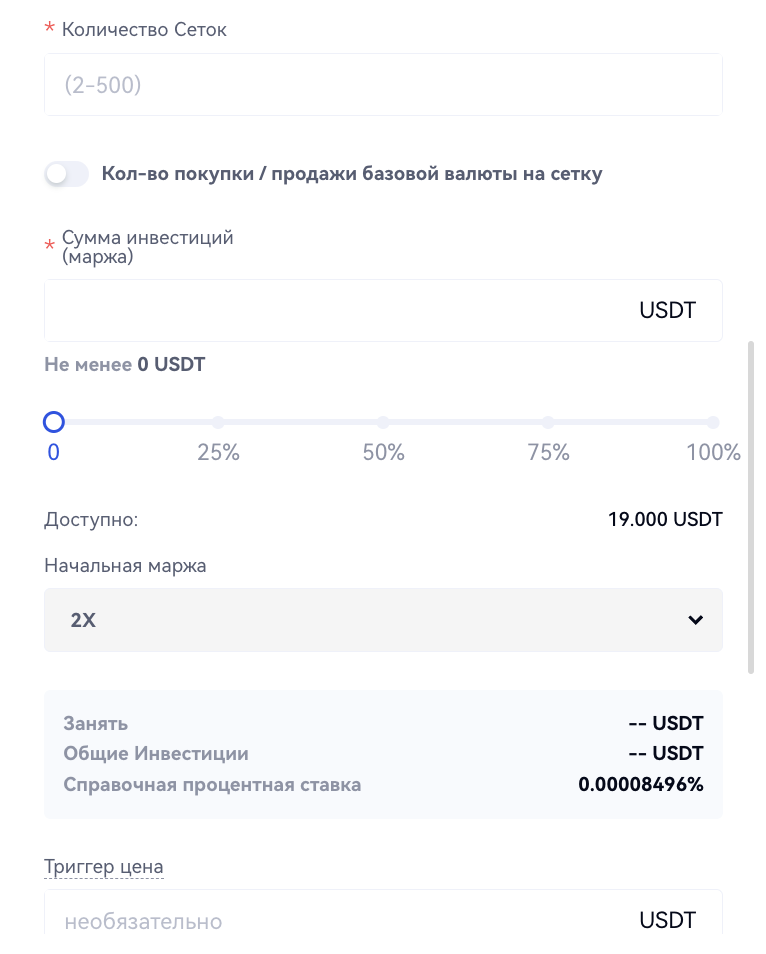Click the available balance 19.000 USDT
The height and width of the screenshot is (954, 766).
coord(664,519)
